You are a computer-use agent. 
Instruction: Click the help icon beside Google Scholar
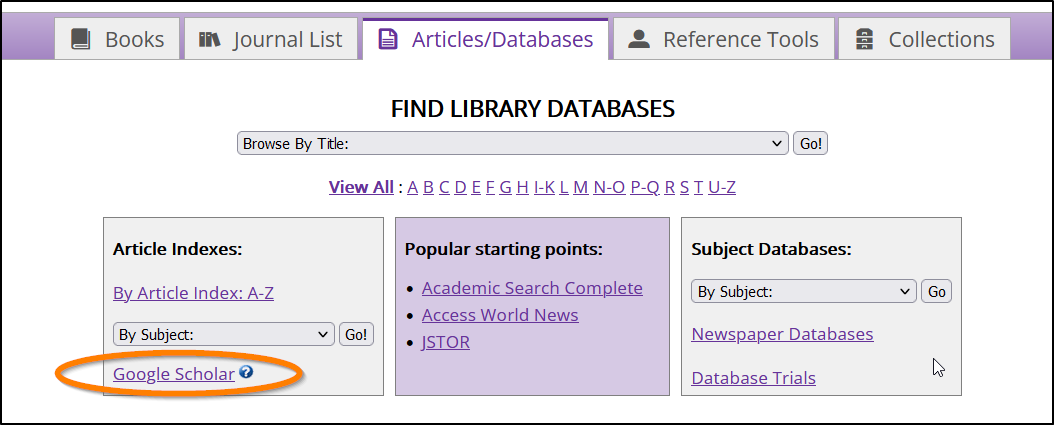(246, 373)
